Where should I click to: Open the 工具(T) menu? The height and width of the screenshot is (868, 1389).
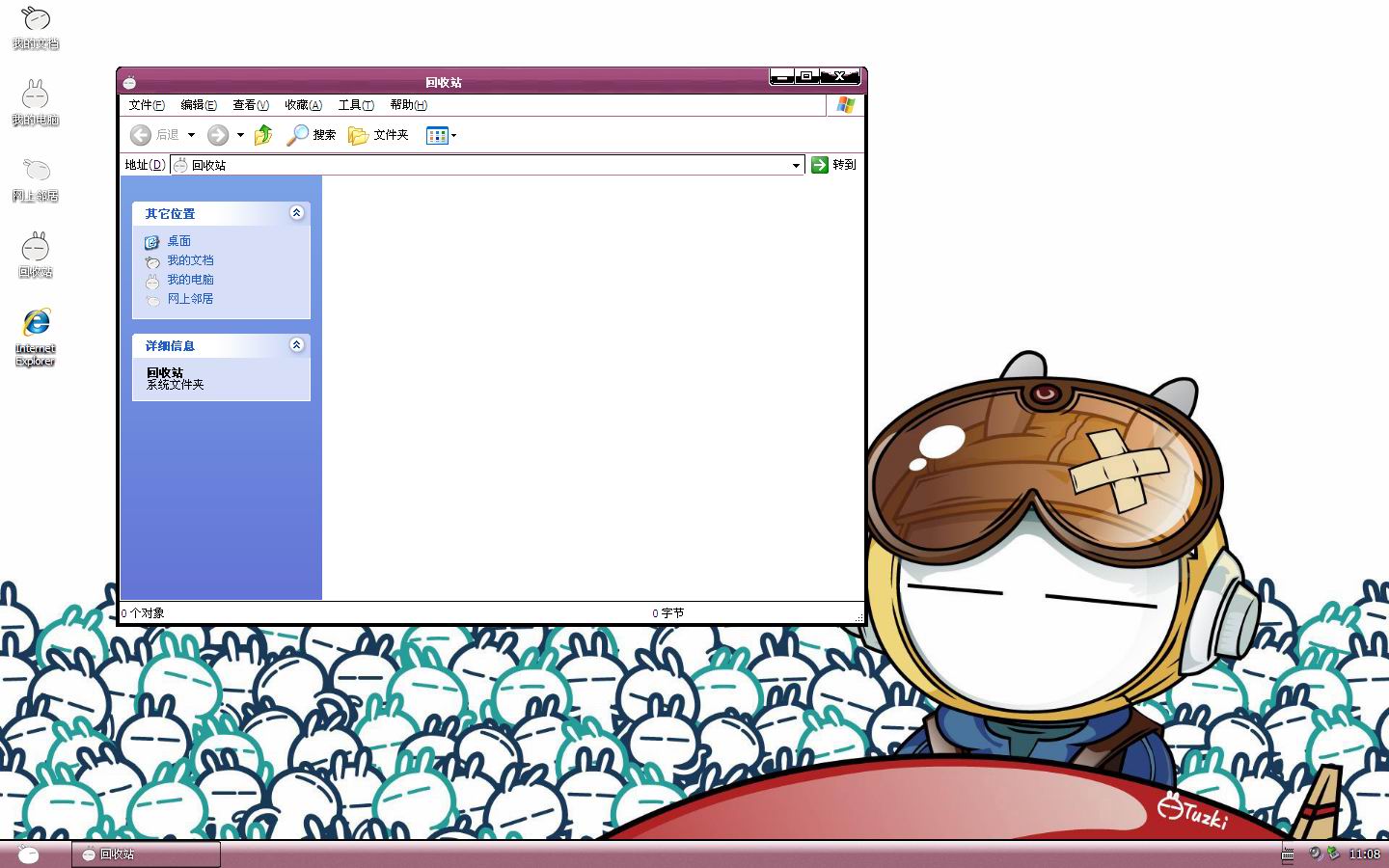356,105
